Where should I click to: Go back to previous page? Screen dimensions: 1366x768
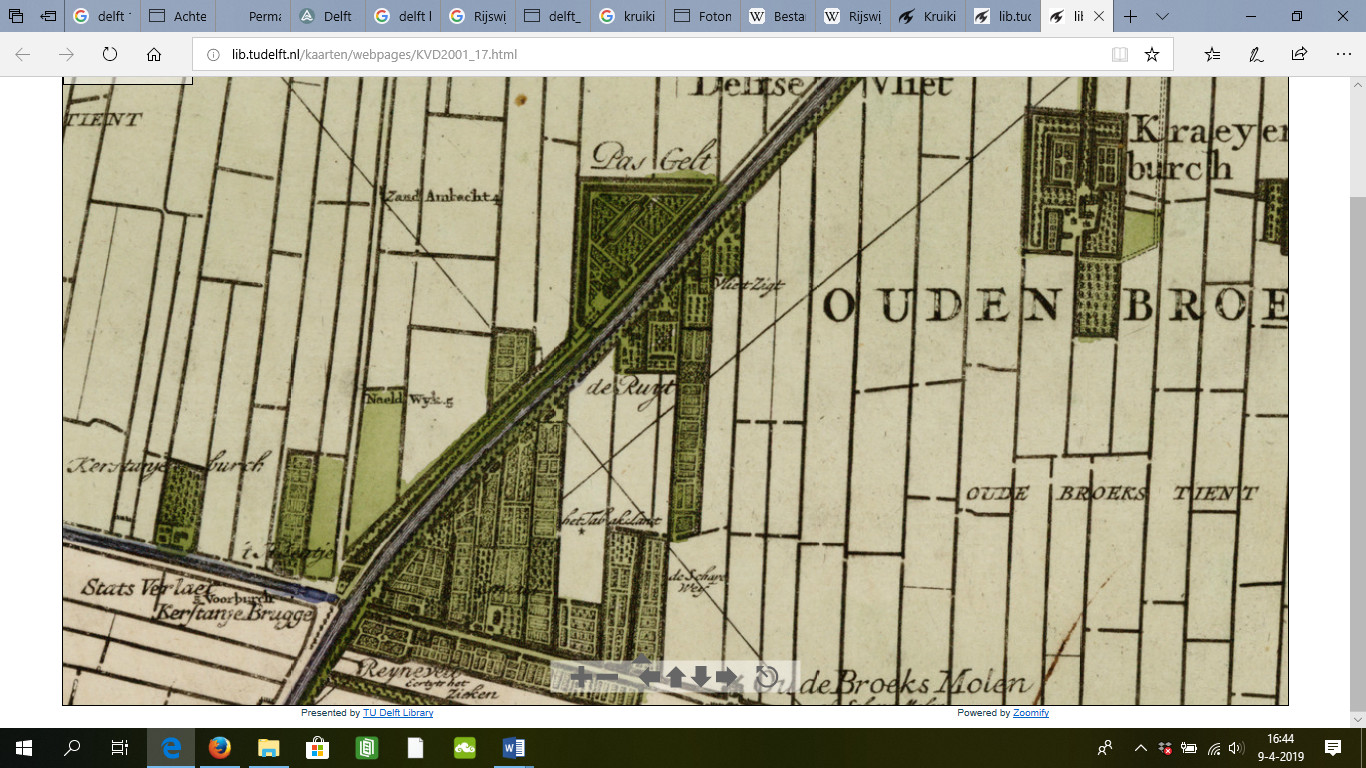[22, 54]
